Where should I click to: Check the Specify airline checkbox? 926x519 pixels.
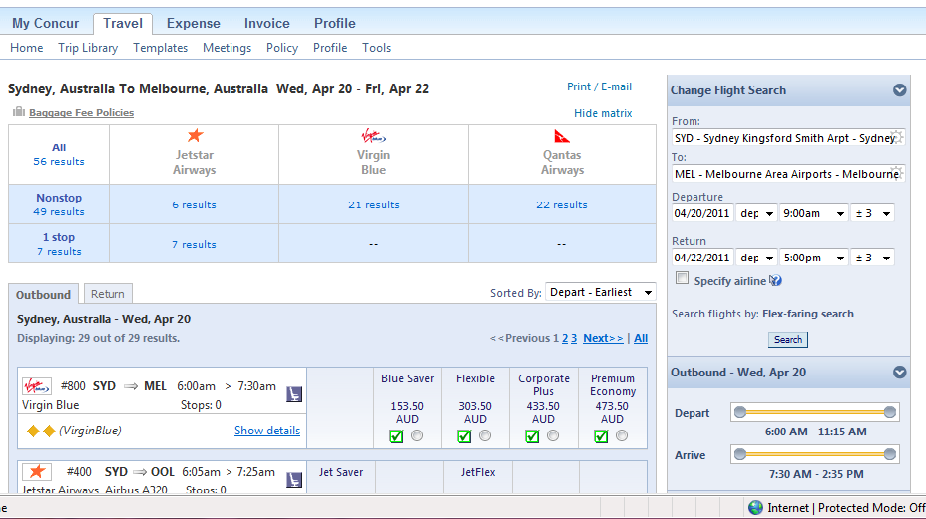pos(683,278)
